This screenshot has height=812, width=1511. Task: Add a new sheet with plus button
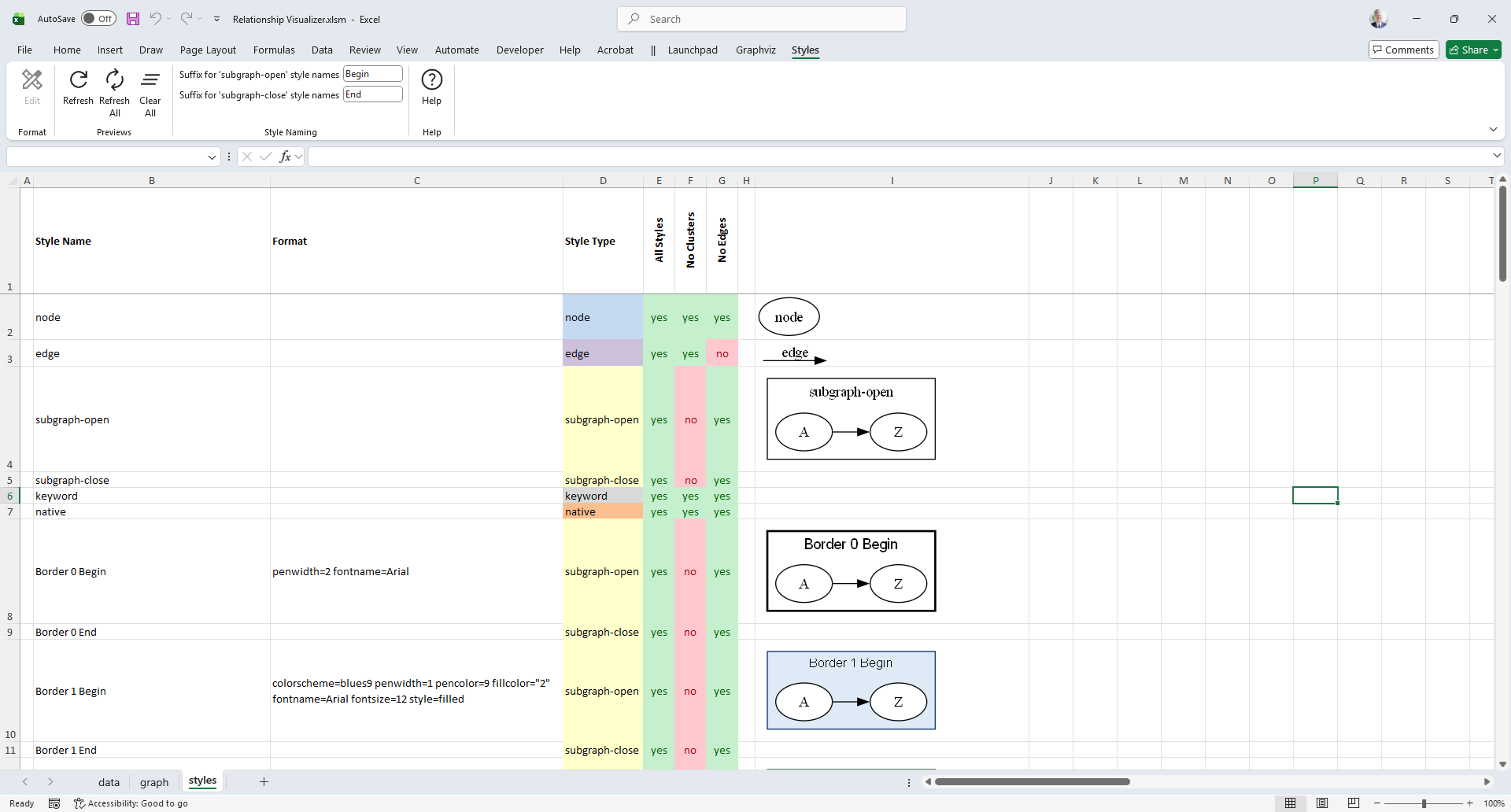[264, 781]
